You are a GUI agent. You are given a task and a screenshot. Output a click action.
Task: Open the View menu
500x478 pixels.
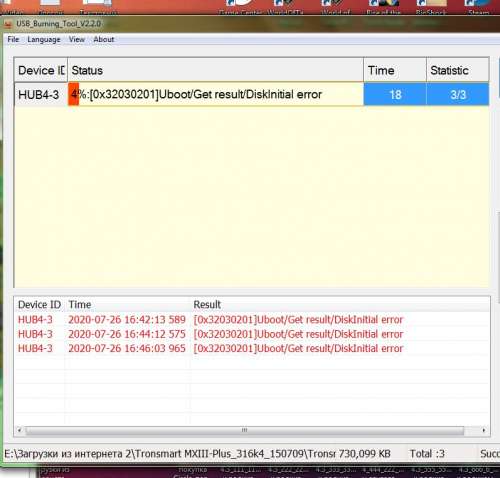click(x=77, y=39)
